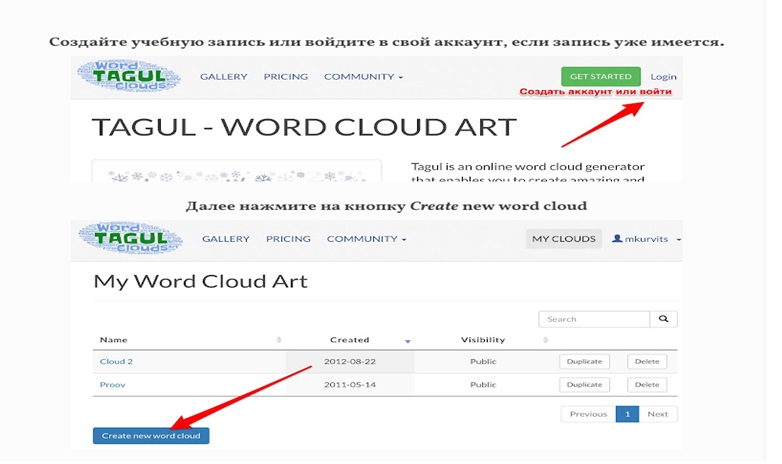The width and height of the screenshot is (782, 464).
Task: Open the MY CLOUDS tab
Action: pyautogui.click(x=564, y=238)
